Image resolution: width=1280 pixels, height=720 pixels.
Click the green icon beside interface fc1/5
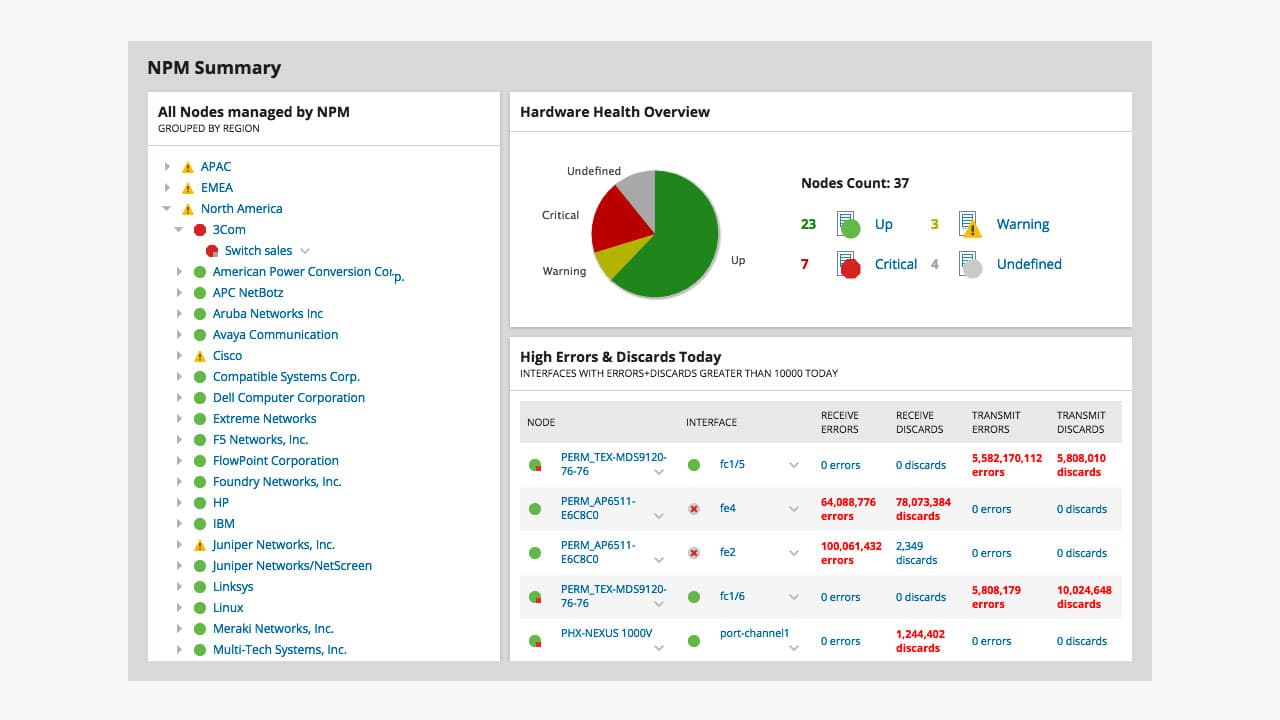pyautogui.click(x=694, y=464)
